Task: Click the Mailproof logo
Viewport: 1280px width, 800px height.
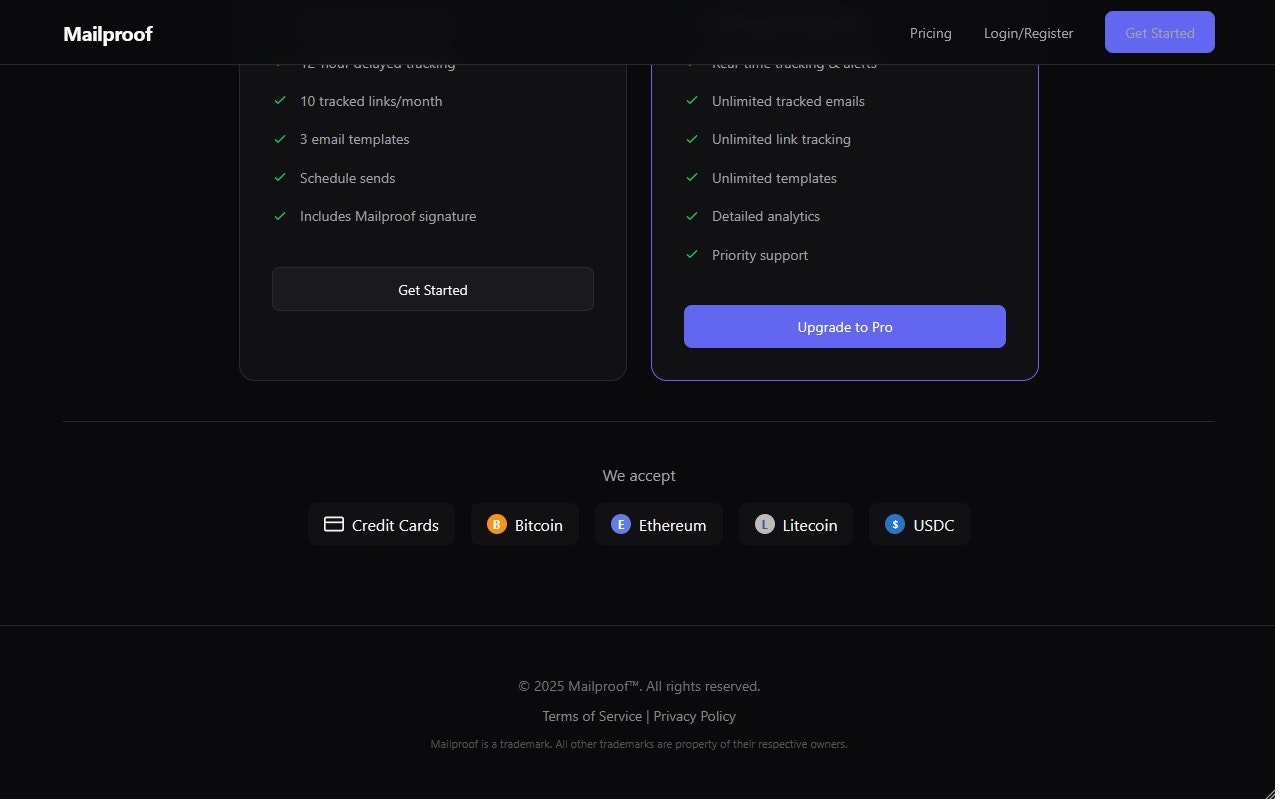Action: coord(107,33)
